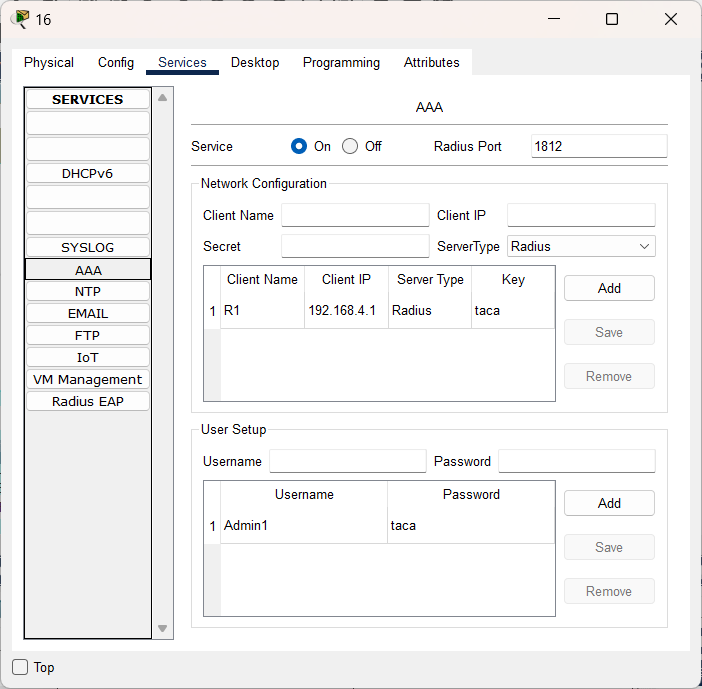This screenshot has height=689, width=702.
Task: Click the Username column header
Action: [304, 495]
